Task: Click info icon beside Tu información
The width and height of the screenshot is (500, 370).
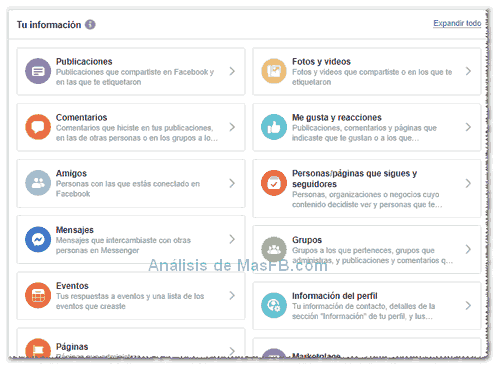Action: click(x=90, y=25)
